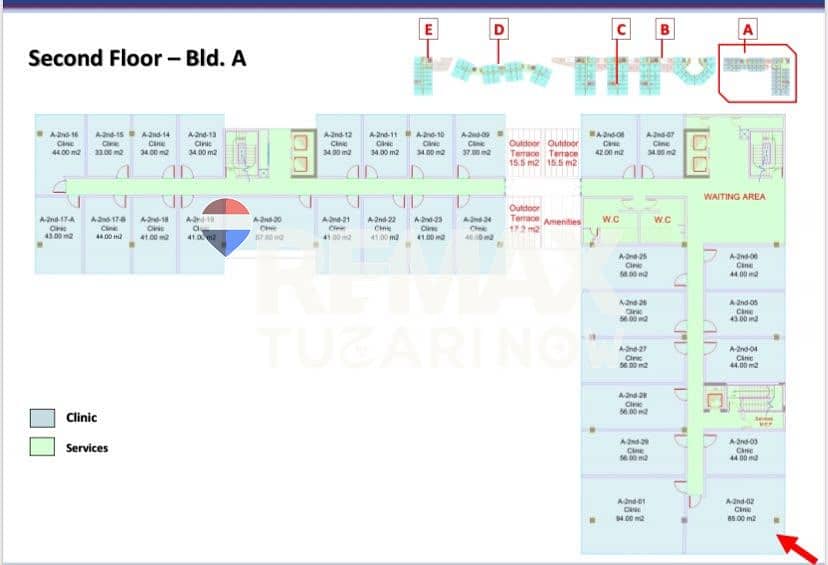Select clinic A-2nd-29 room label
This screenshot has width=828, height=565.
click(635, 450)
